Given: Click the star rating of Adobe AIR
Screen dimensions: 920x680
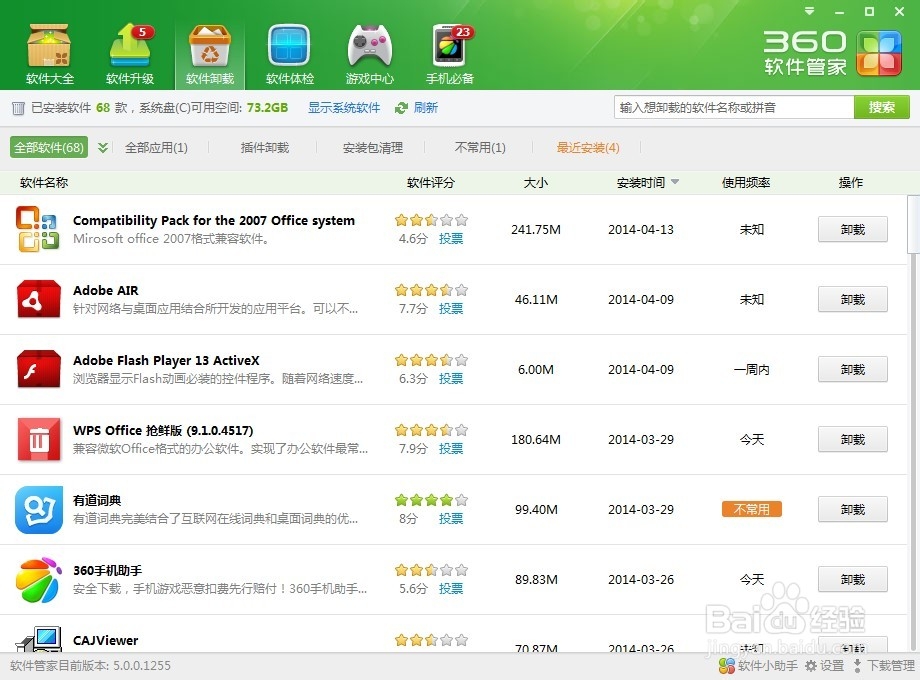Looking at the screenshot, I should (431, 290).
